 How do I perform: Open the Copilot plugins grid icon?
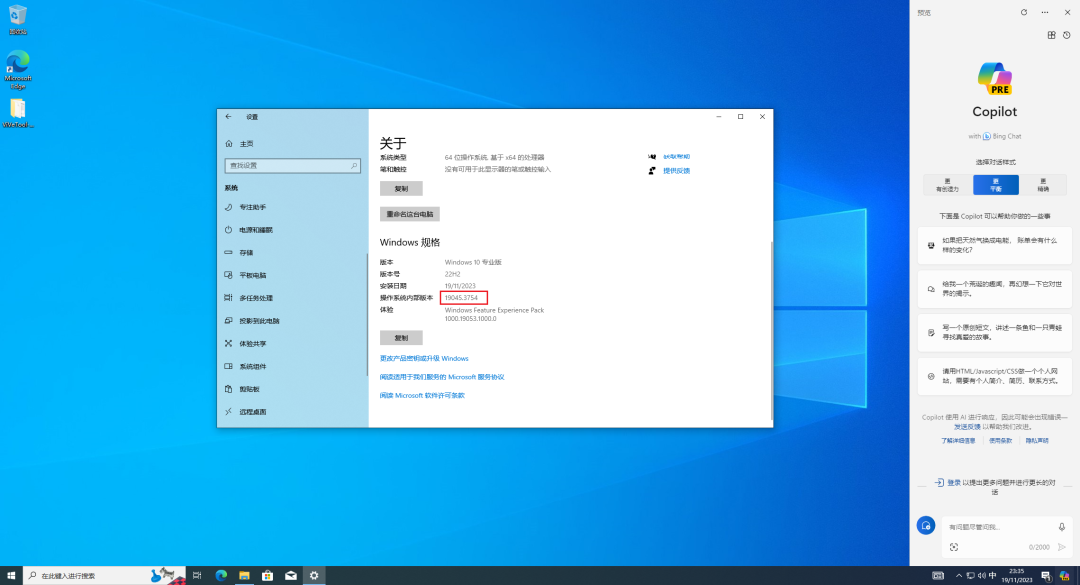1051,35
